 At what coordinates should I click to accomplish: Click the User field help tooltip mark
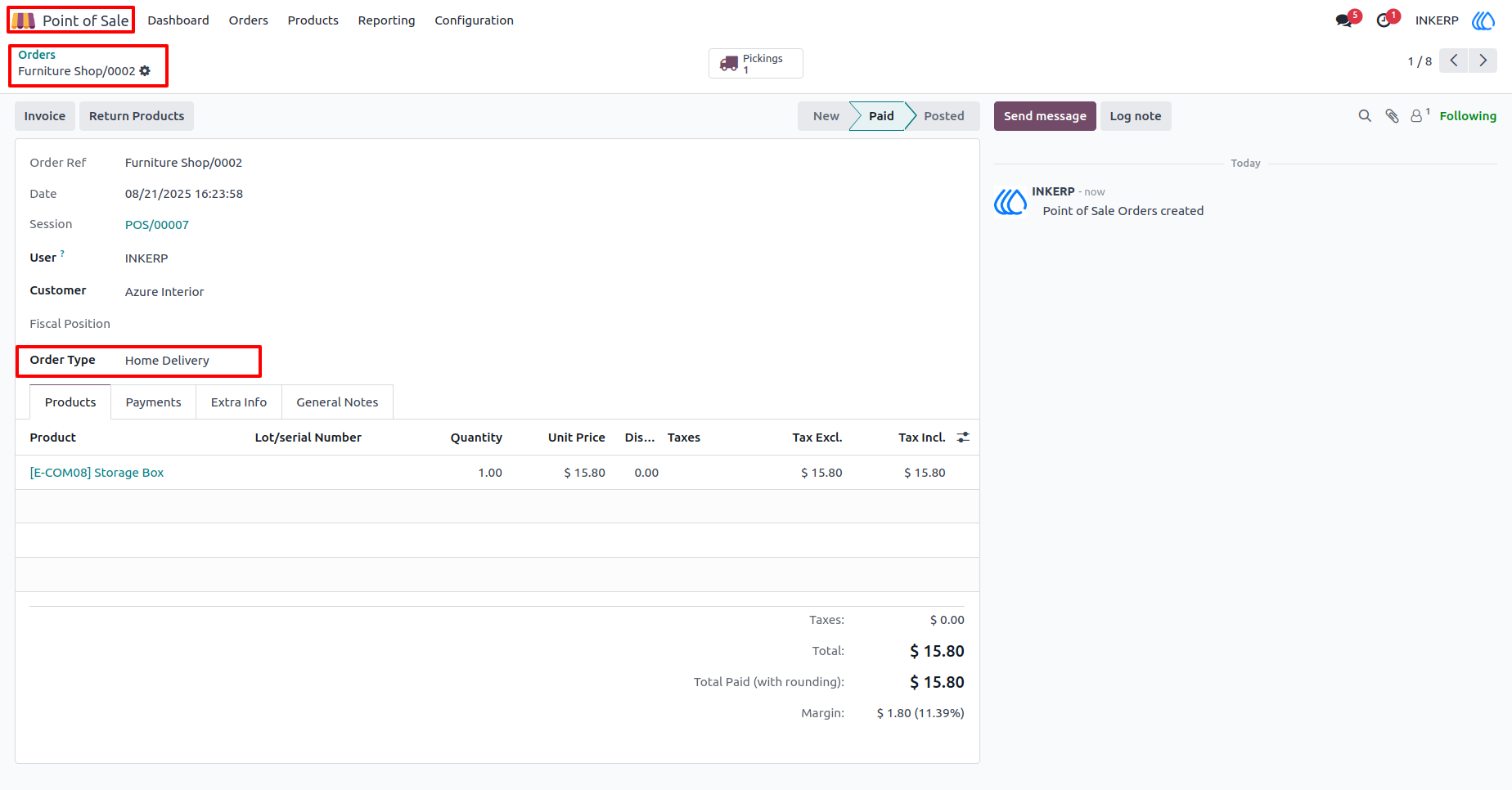point(62,254)
